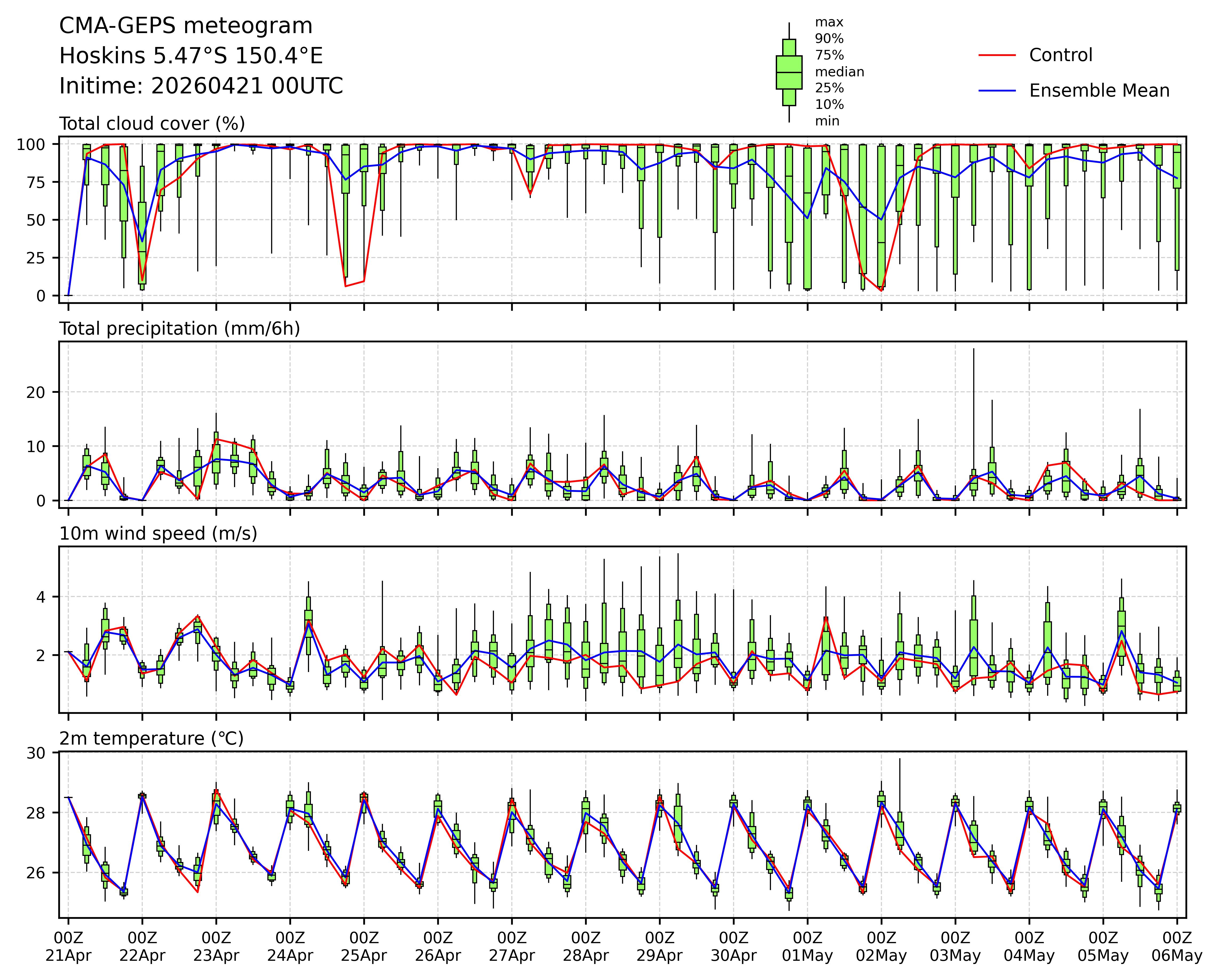Click the Total cloud cover panel title

tap(152, 124)
